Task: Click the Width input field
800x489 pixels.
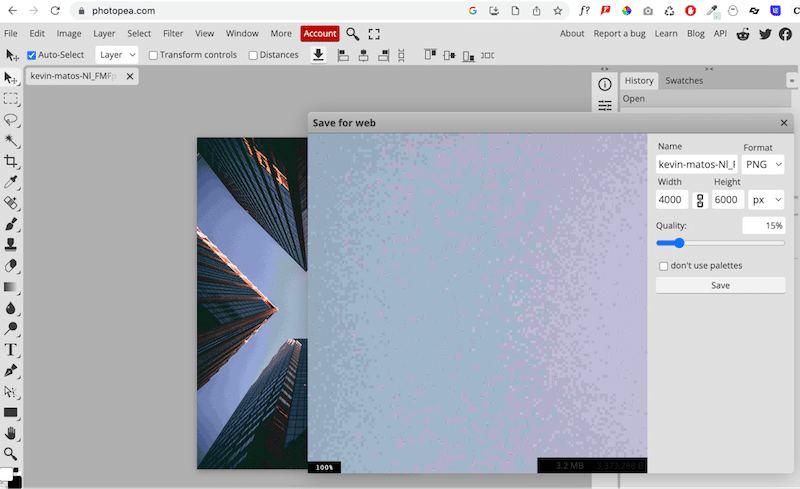Action: point(672,200)
